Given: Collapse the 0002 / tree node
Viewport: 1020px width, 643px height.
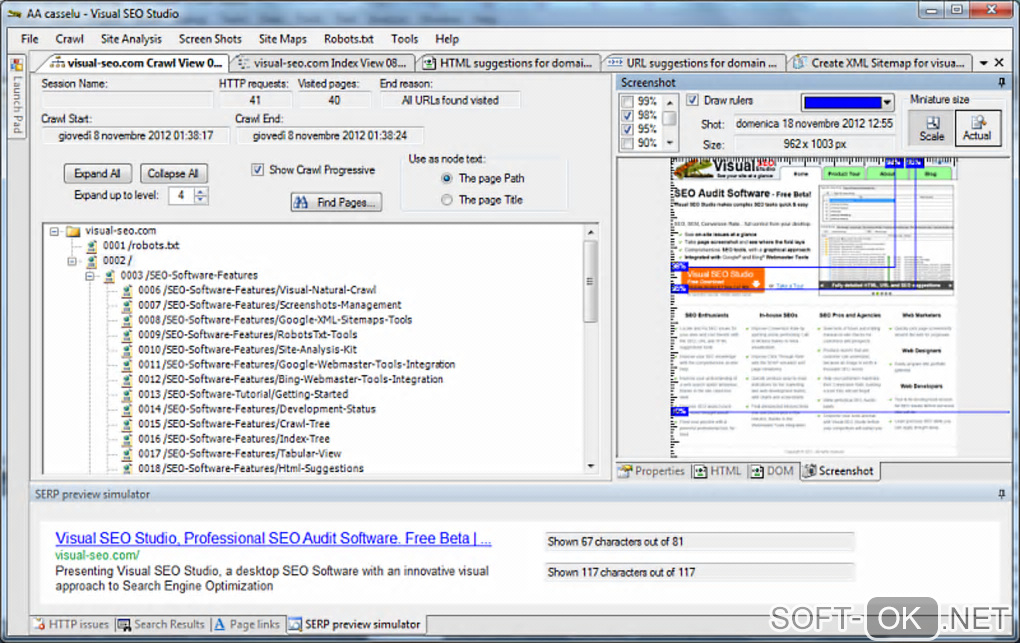Looking at the screenshot, I should [72, 261].
